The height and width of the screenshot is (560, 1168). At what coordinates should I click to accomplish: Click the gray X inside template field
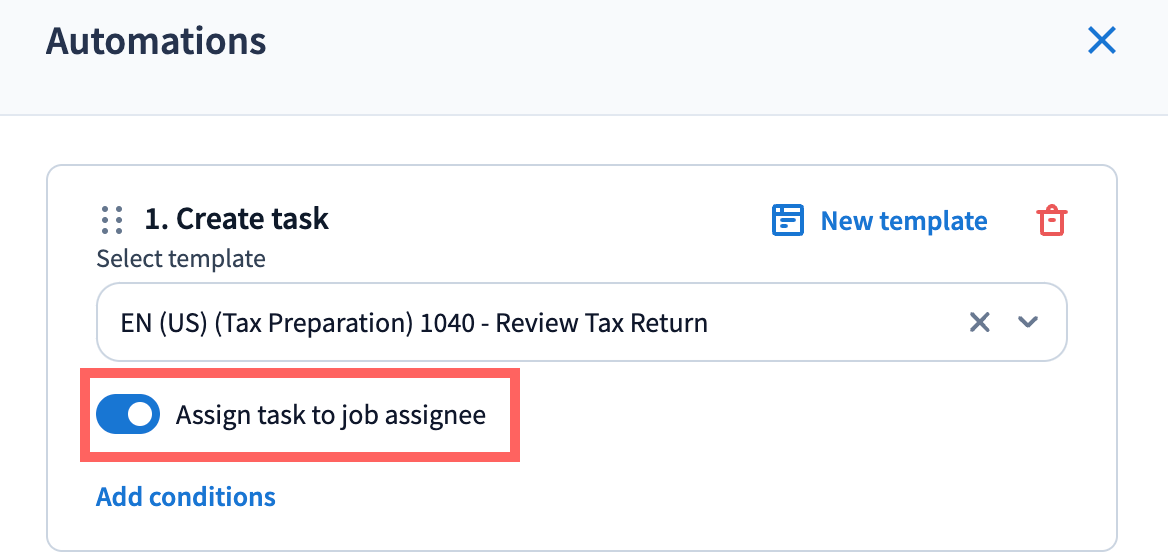coord(980,322)
